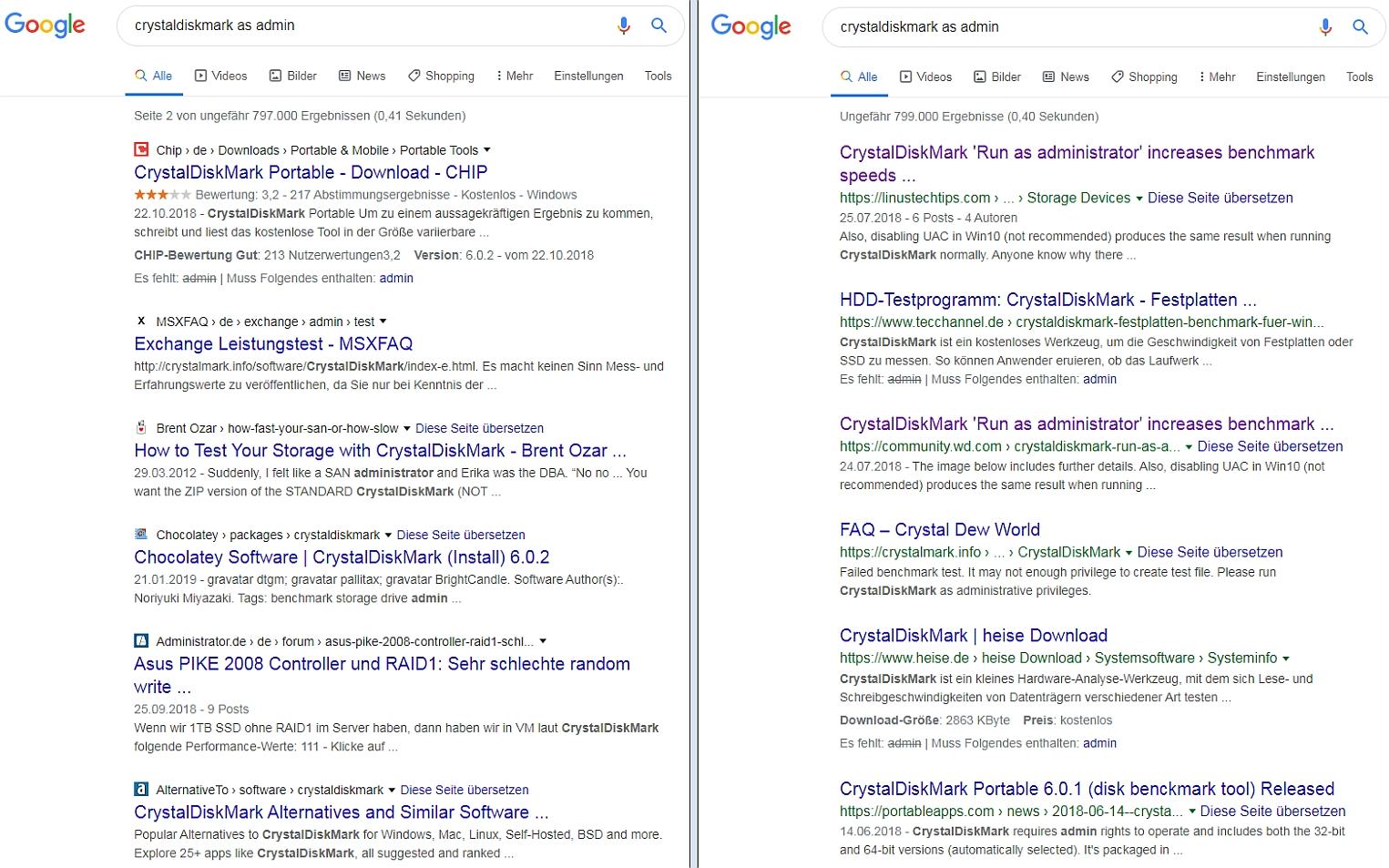Screen dimensions: 1389x868
Task: Open the Mehr menu in right window
Action: coord(1218,77)
